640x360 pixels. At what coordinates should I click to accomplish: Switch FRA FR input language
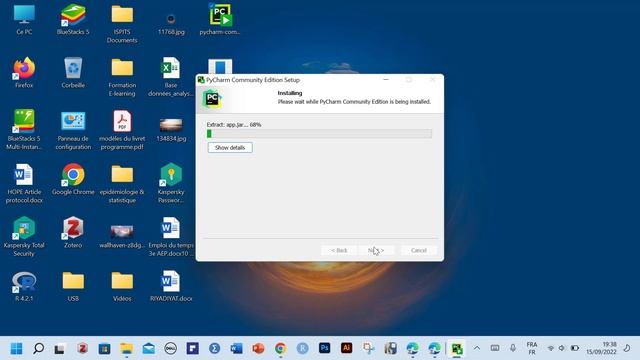click(532, 348)
